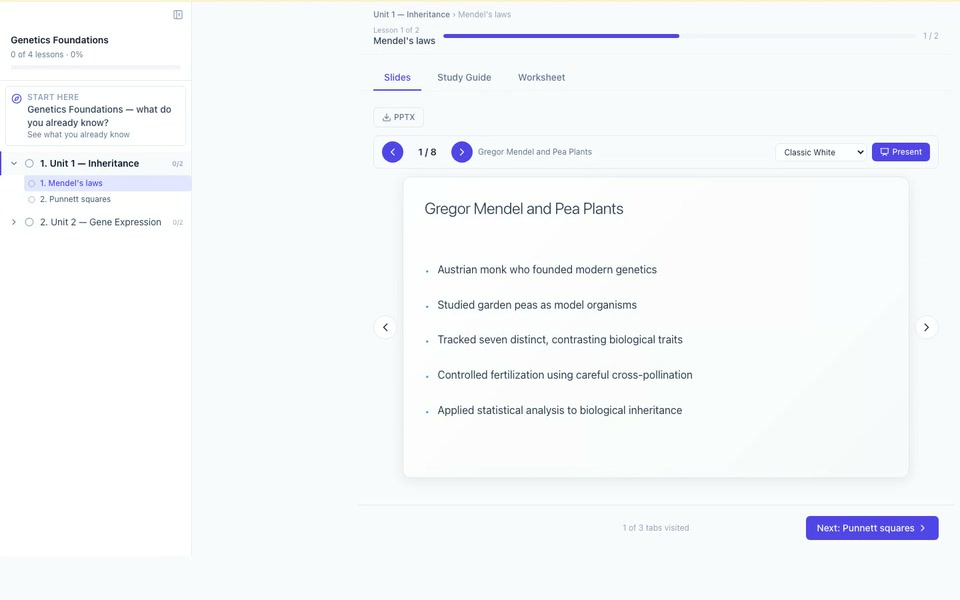Image resolution: width=960 pixels, height=600 pixels.
Task: Continue with Next: Punnett squares button
Action: (x=872, y=528)
